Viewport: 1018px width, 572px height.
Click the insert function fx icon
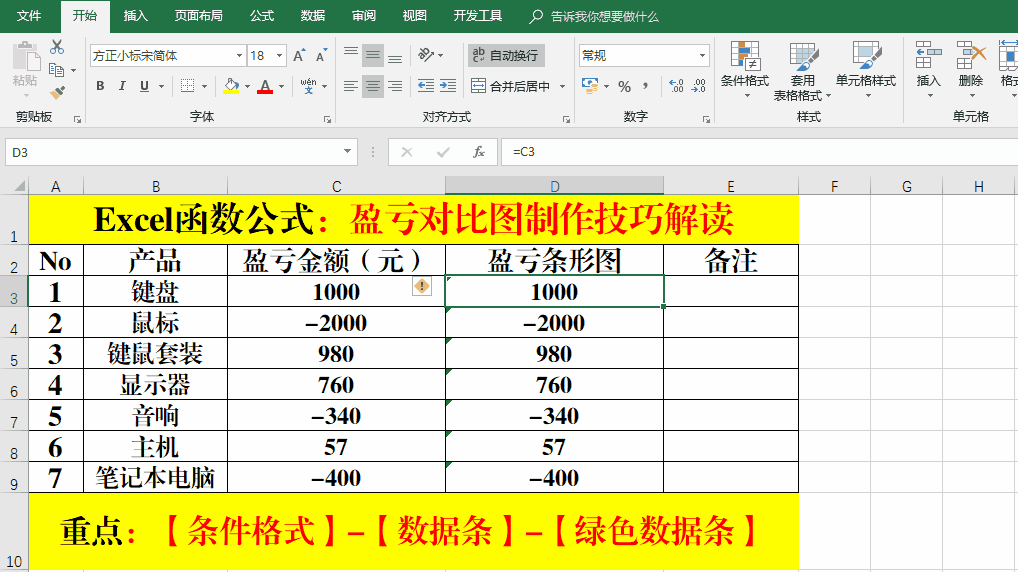pos(479,152)
